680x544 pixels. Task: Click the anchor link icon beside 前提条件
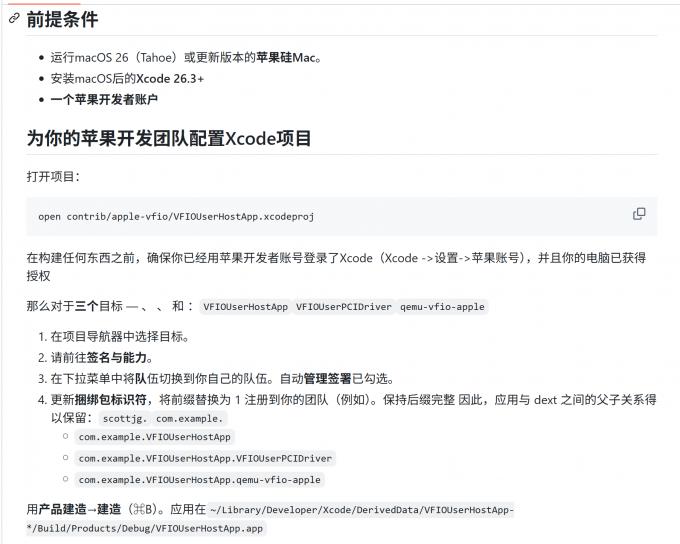pyautogui.click(x=14, y=18)
